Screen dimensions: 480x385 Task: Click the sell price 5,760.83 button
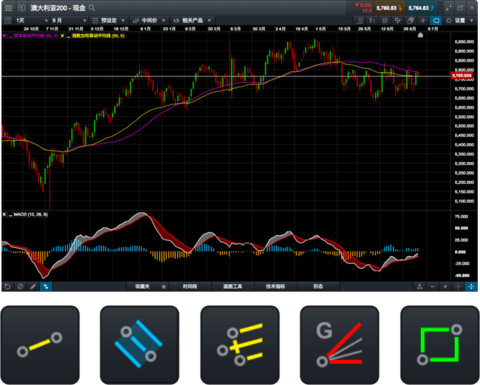click(x=389, y=8)
